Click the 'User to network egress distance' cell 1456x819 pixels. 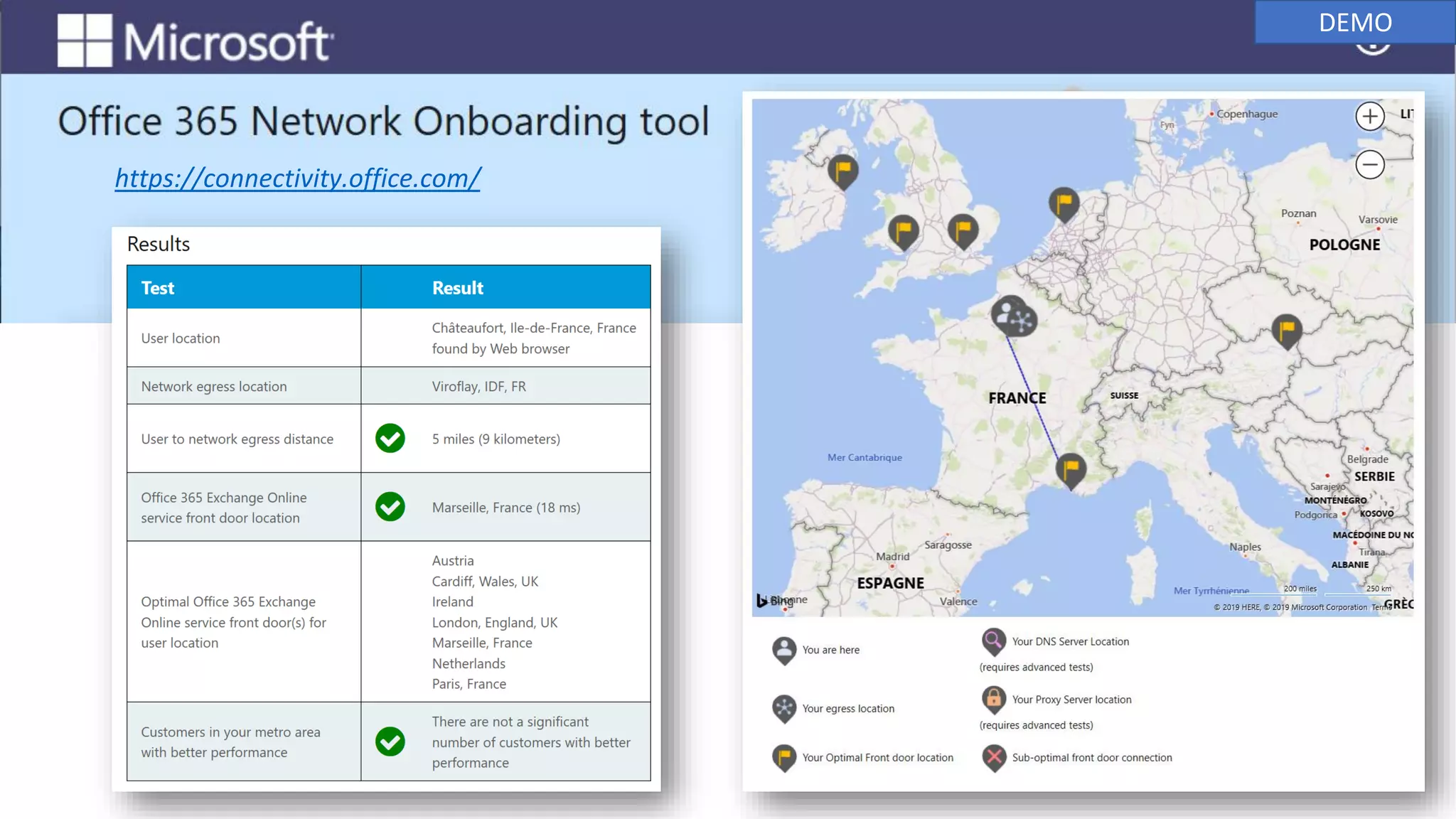244,438
